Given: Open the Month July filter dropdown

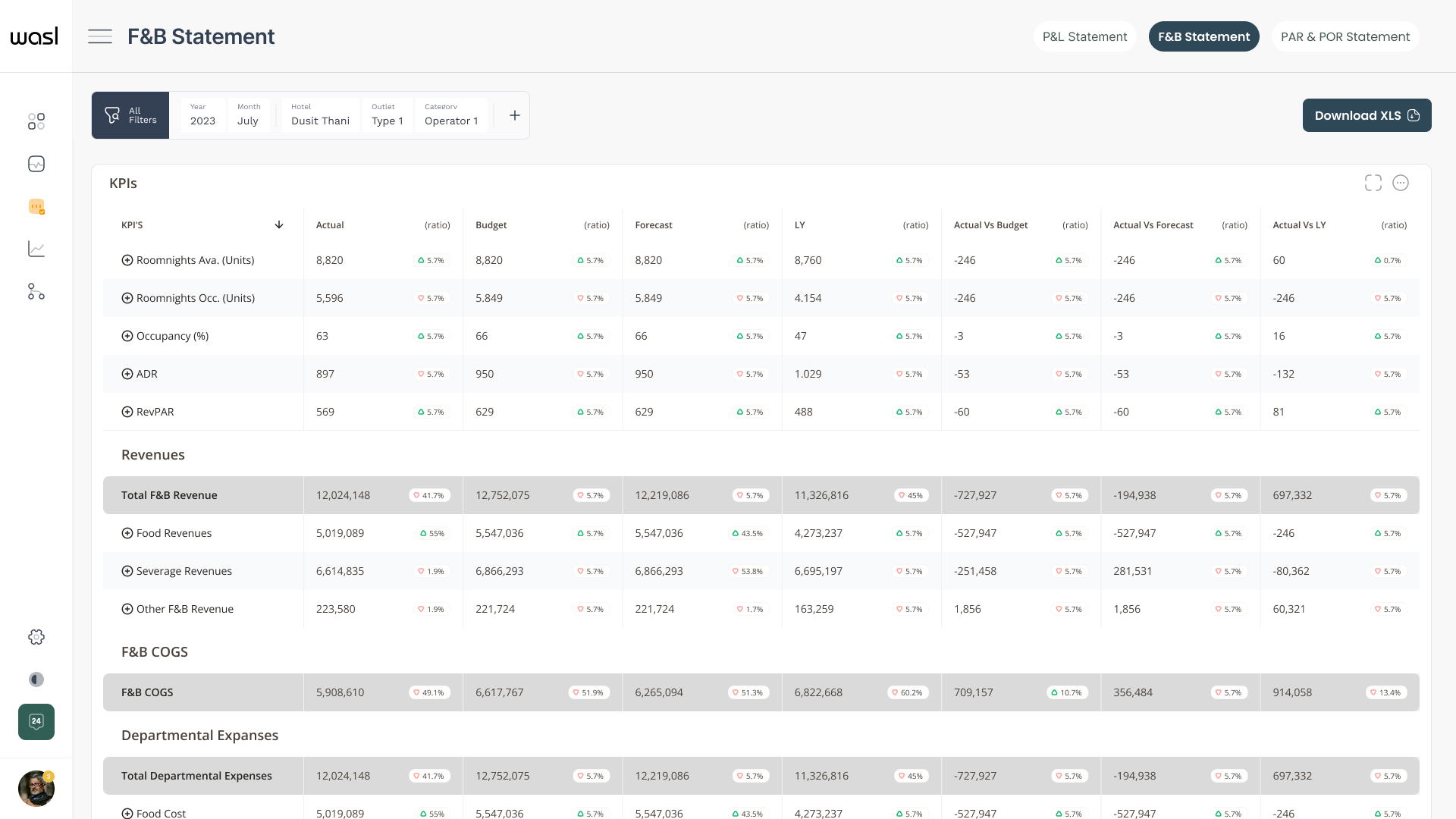Looking at the screenshot, I should pyautogui.click(x=249, y=115).
